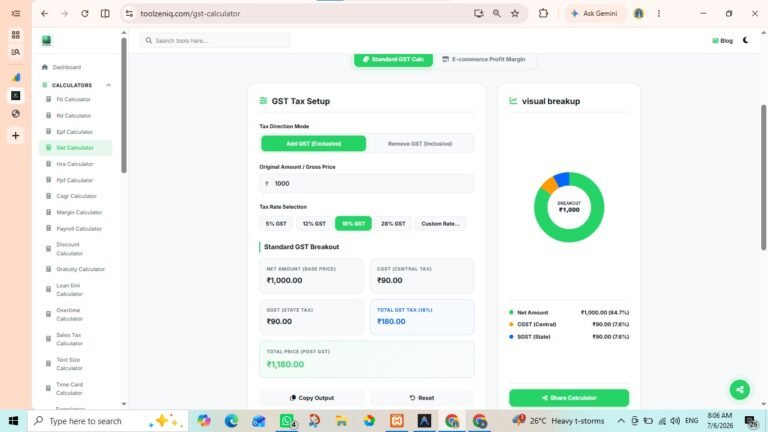Open WhatsApp from taskbar
The image size is (768, 432).
287,421
